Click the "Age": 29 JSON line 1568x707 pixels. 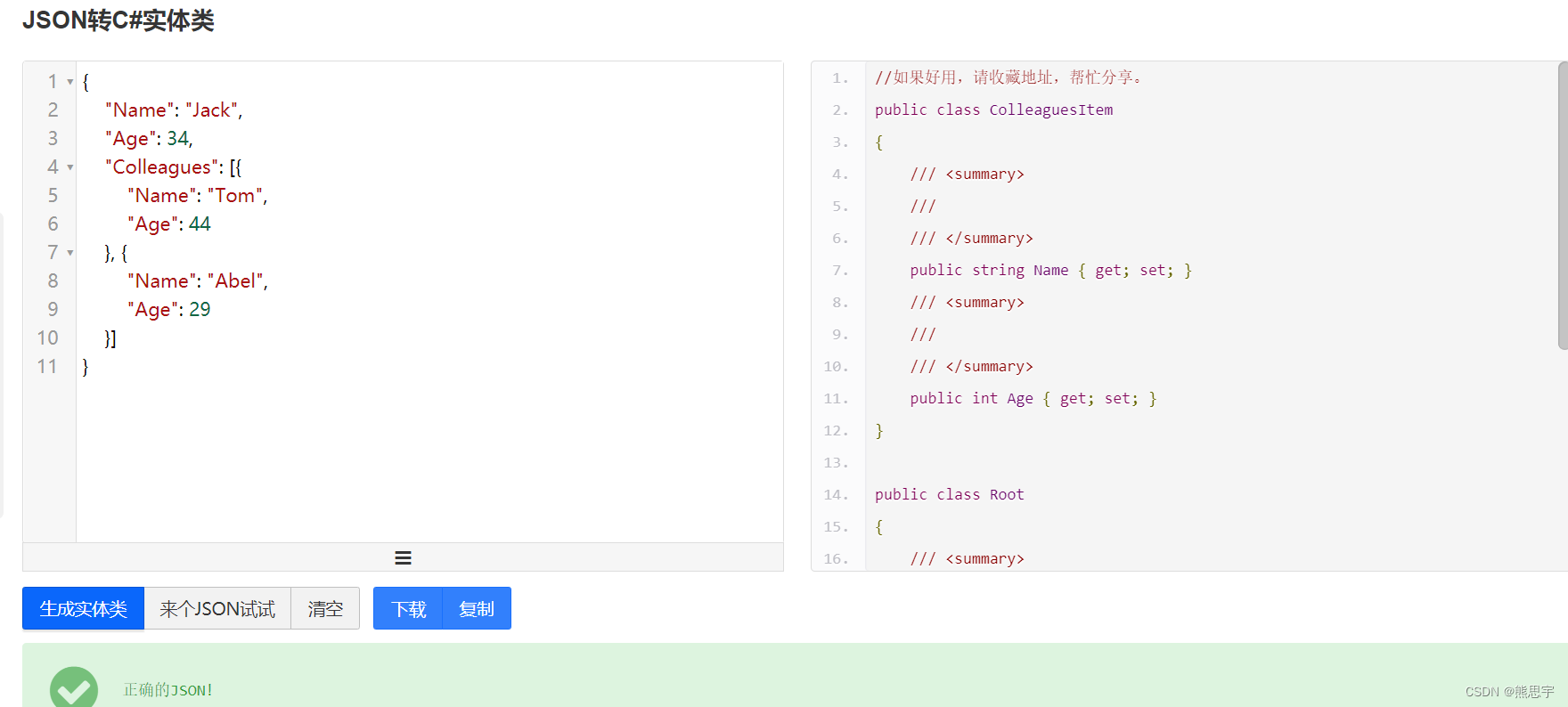click(x=169, y=310)
